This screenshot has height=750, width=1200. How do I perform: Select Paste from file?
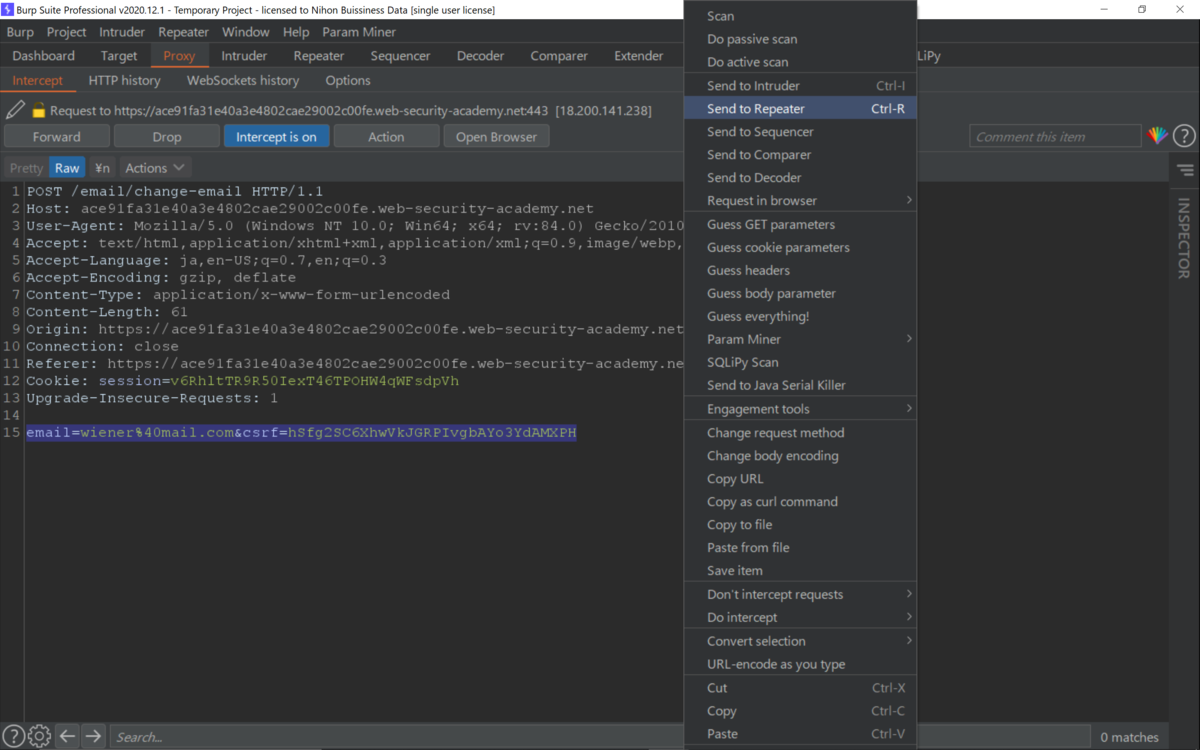point(800,547)
